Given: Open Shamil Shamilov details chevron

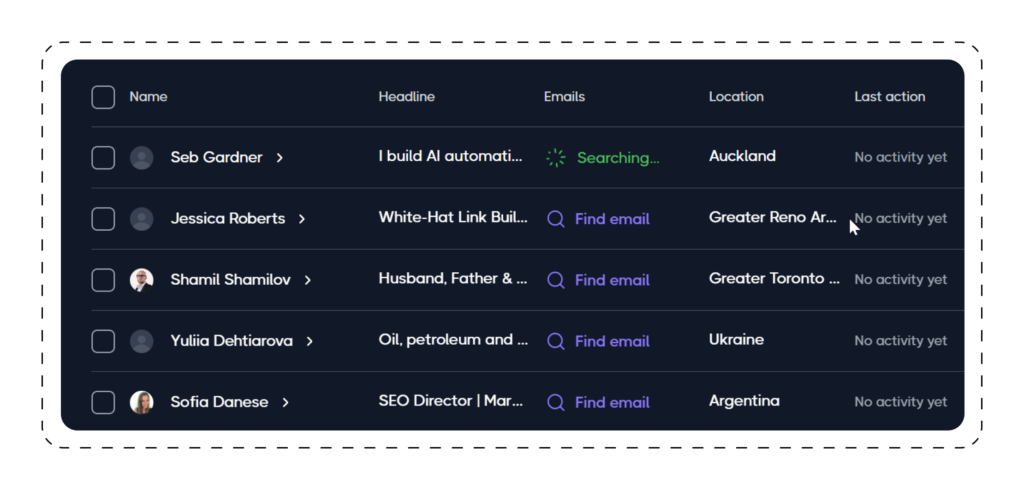Looking at the screenshot, I should (308, 280).
